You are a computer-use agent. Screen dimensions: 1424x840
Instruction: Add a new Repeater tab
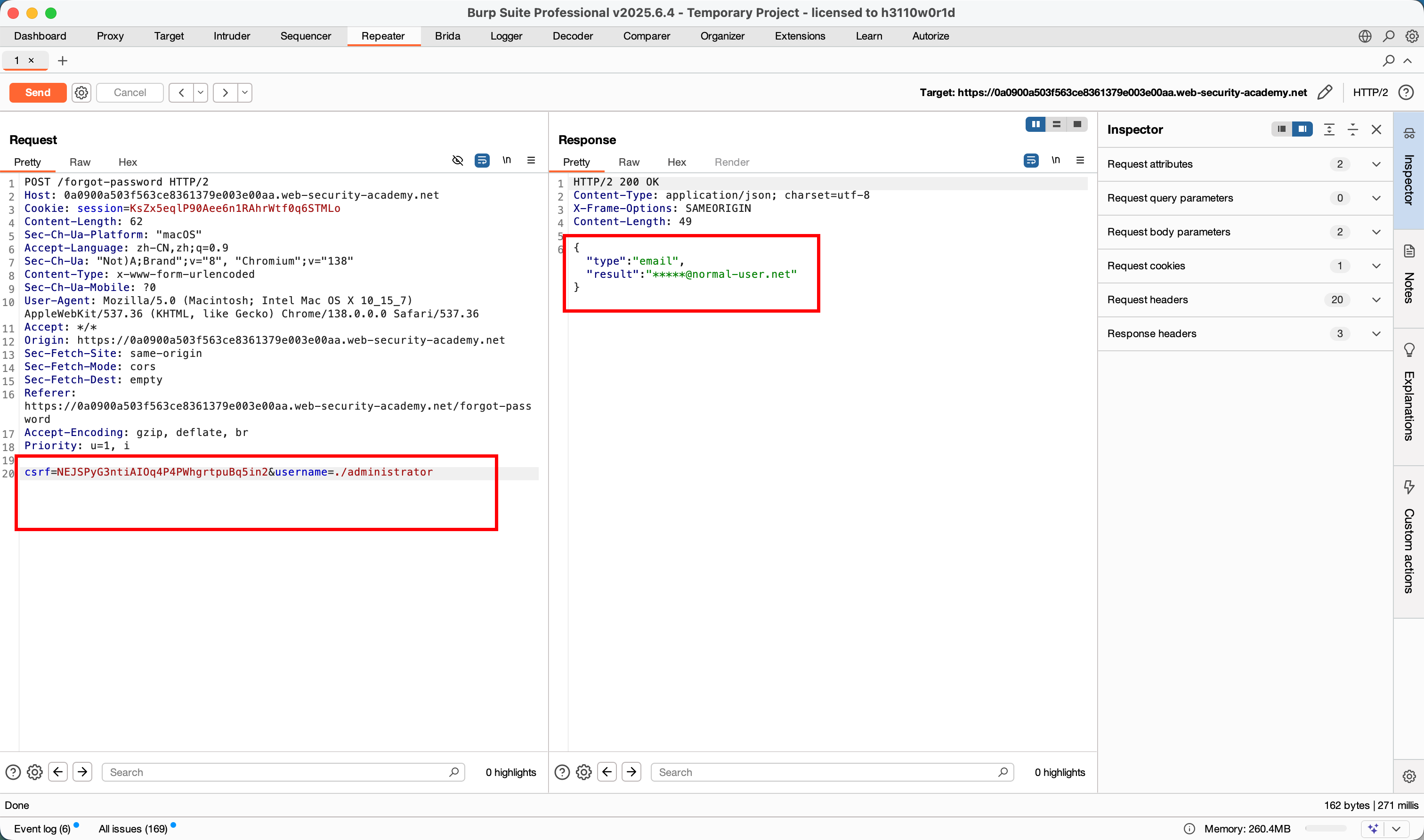[63, 61]
